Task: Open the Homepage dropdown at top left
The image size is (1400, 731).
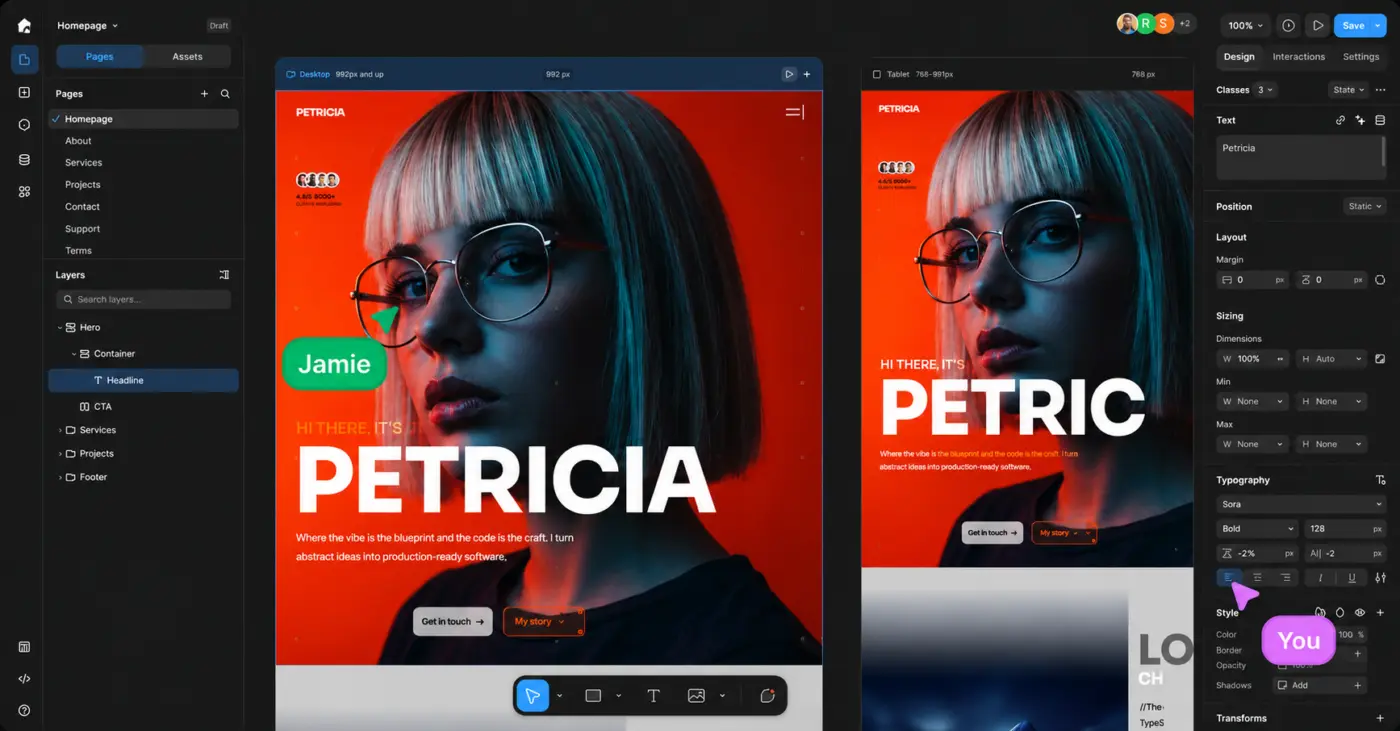Action: 87,26
